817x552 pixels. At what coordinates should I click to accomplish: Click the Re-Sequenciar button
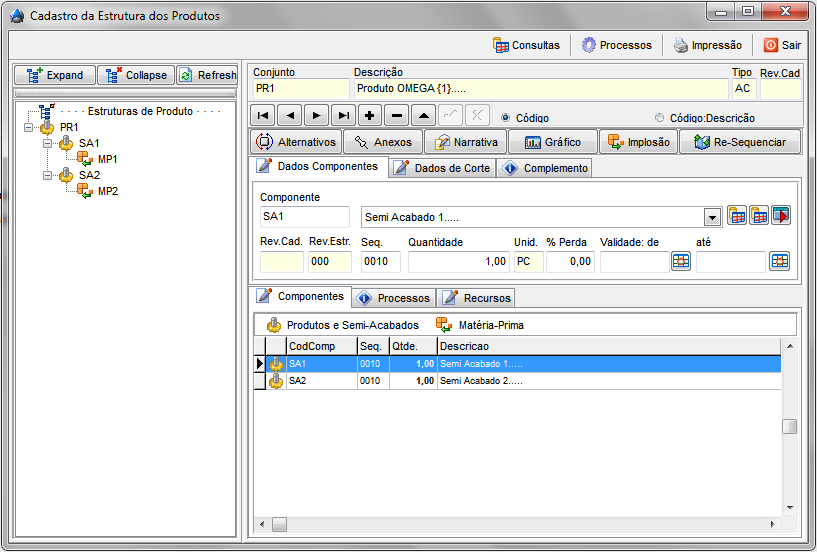740,142
